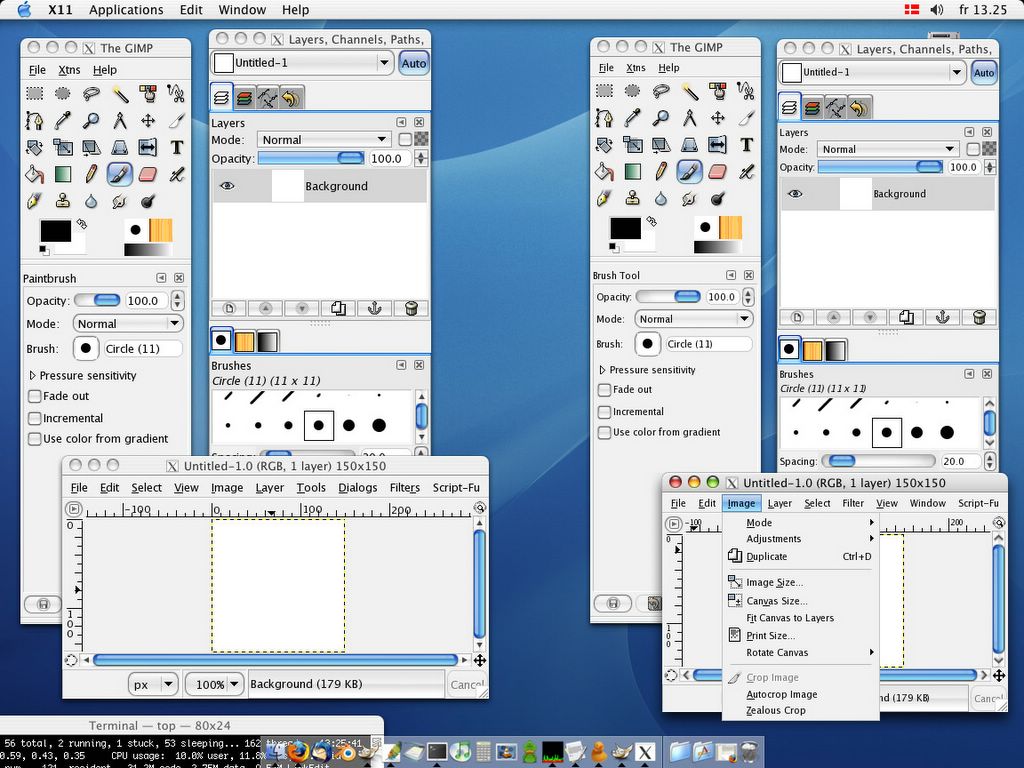Activate the Zoom magnifier tool in the left toolbox
The width and height of the screenshot is (1024, 768).
(x=91, y=120)
